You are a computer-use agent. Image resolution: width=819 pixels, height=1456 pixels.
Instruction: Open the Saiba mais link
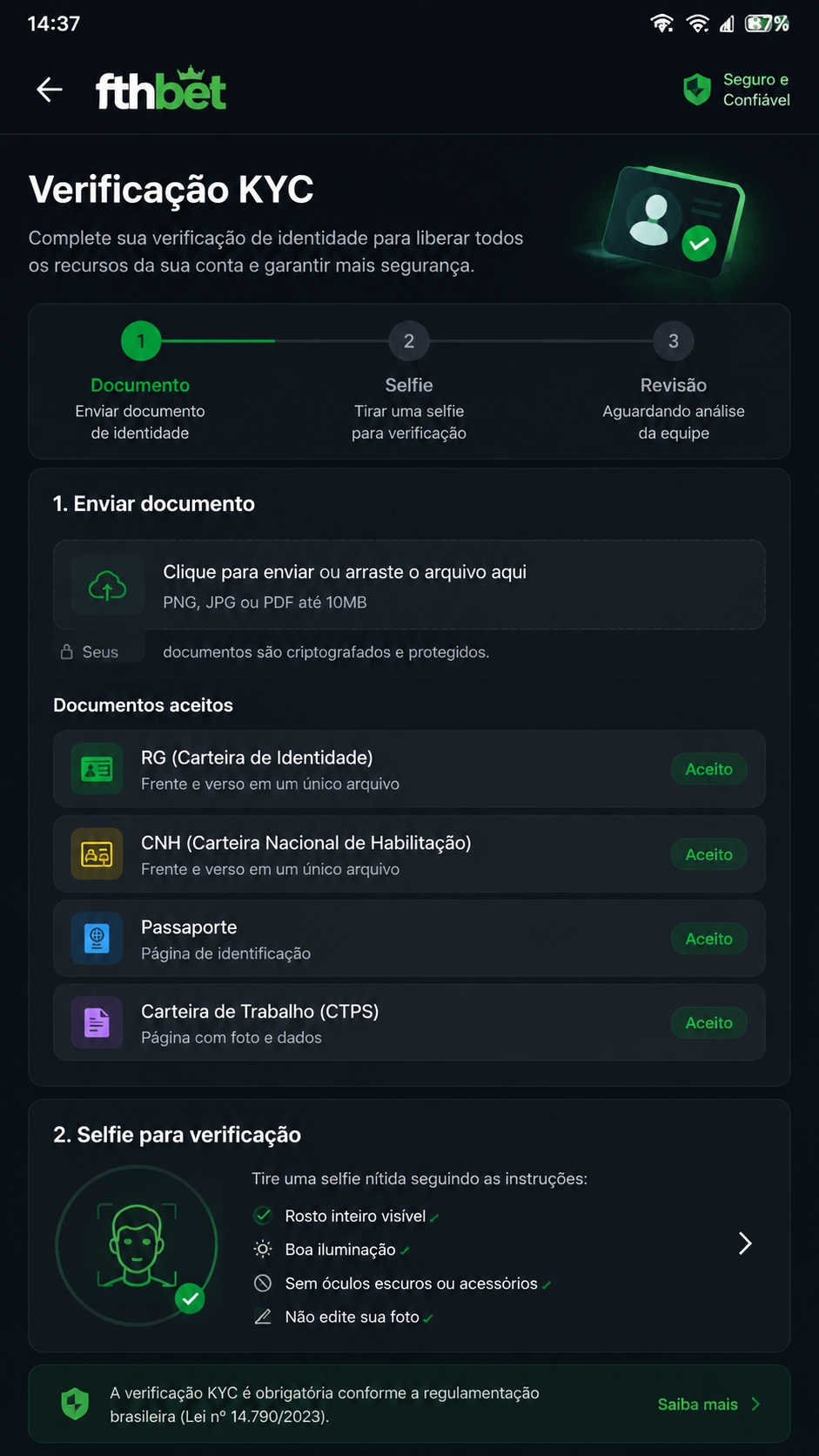(698, 1404)
